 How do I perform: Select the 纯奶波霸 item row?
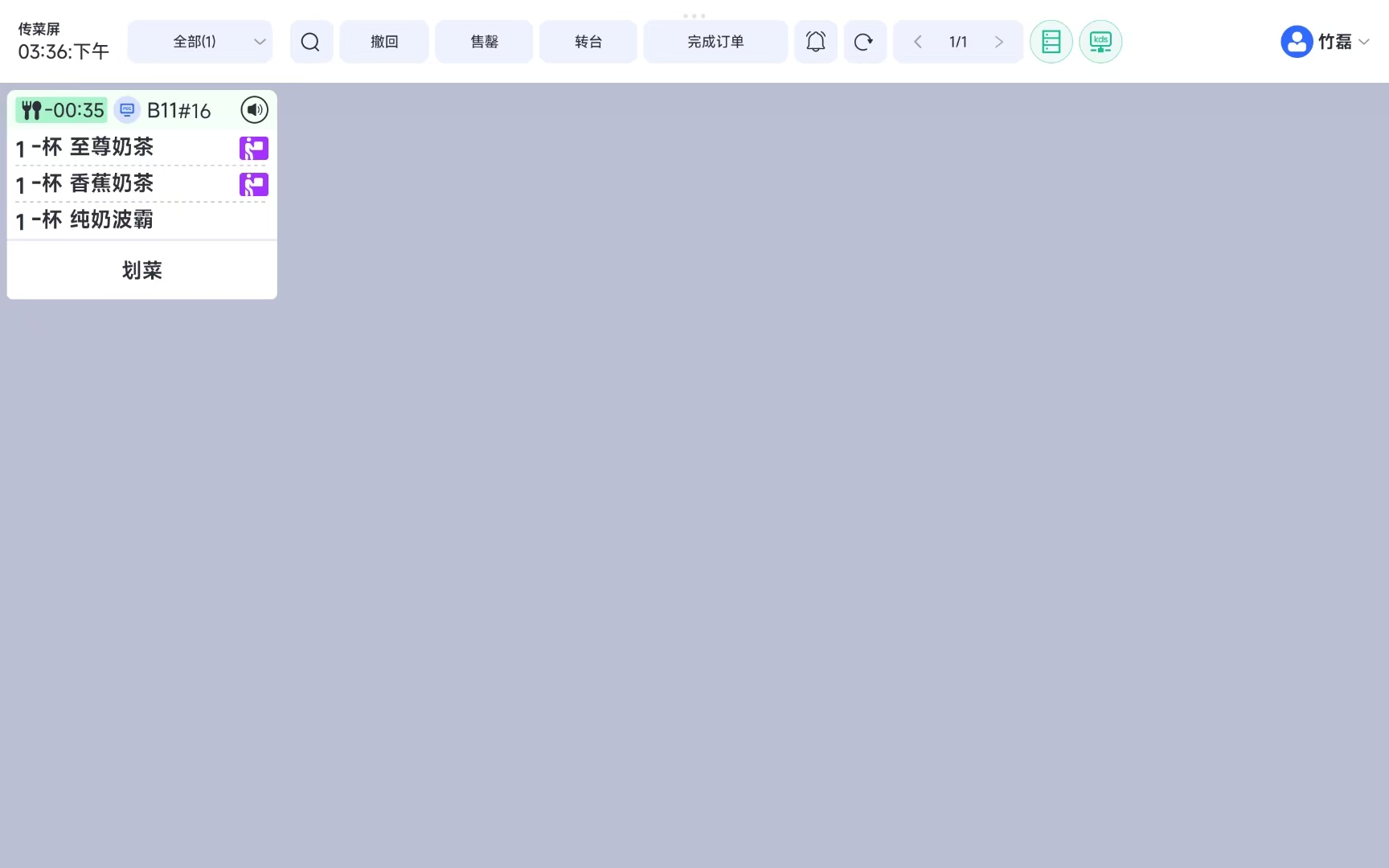click(x=142, y=220)
